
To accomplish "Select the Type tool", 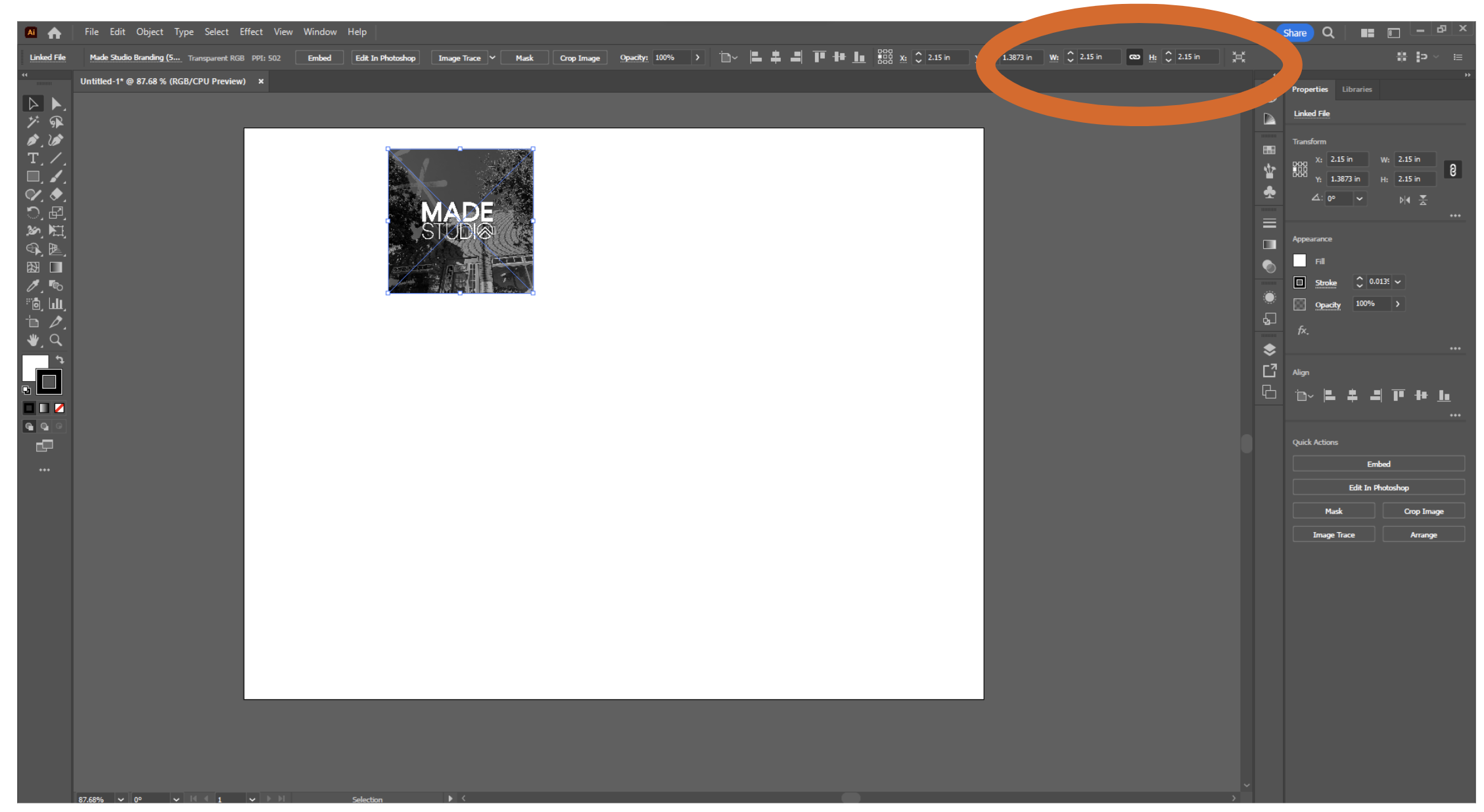I will coord(33,158).
